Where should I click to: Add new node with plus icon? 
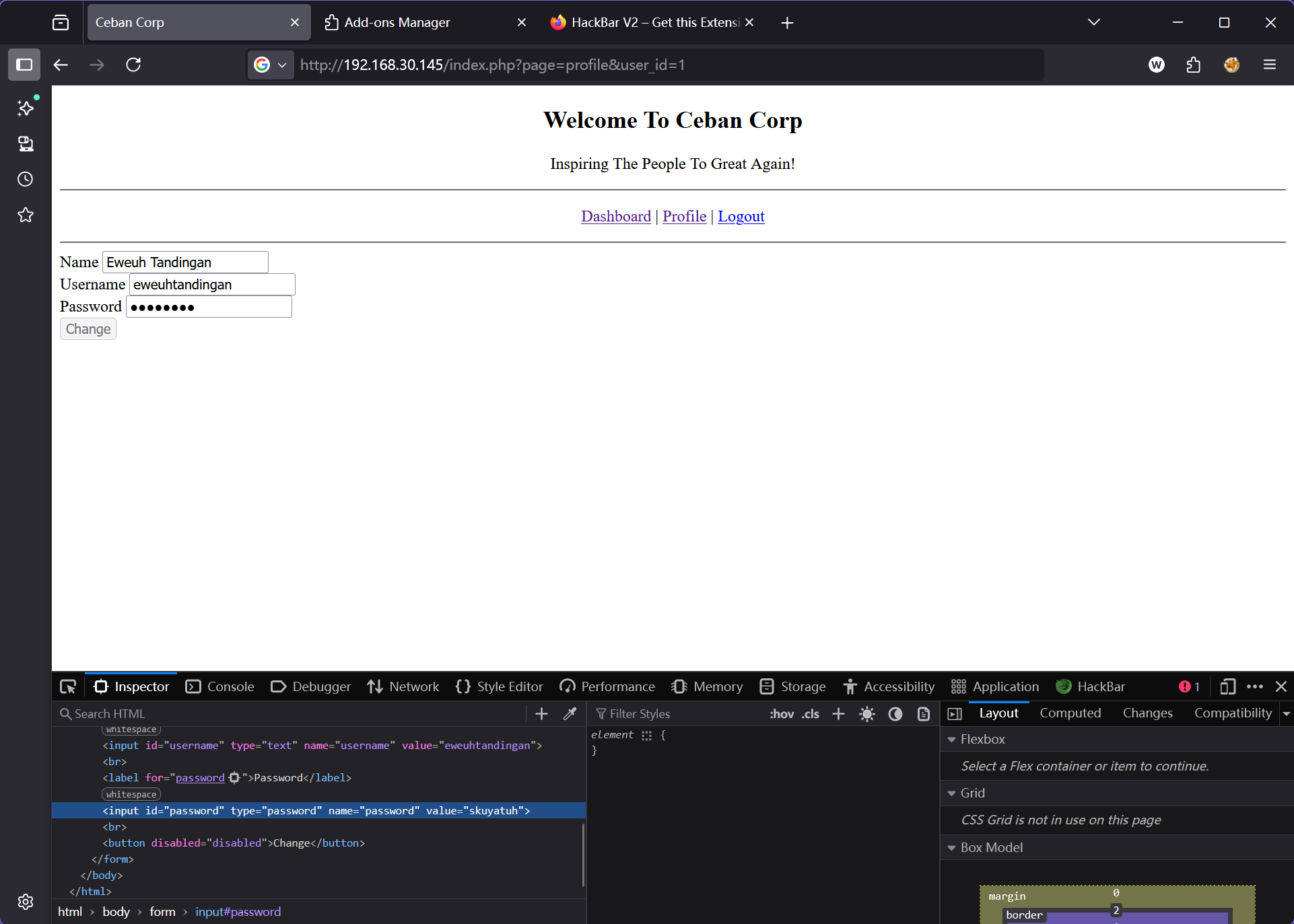(541, 713)
